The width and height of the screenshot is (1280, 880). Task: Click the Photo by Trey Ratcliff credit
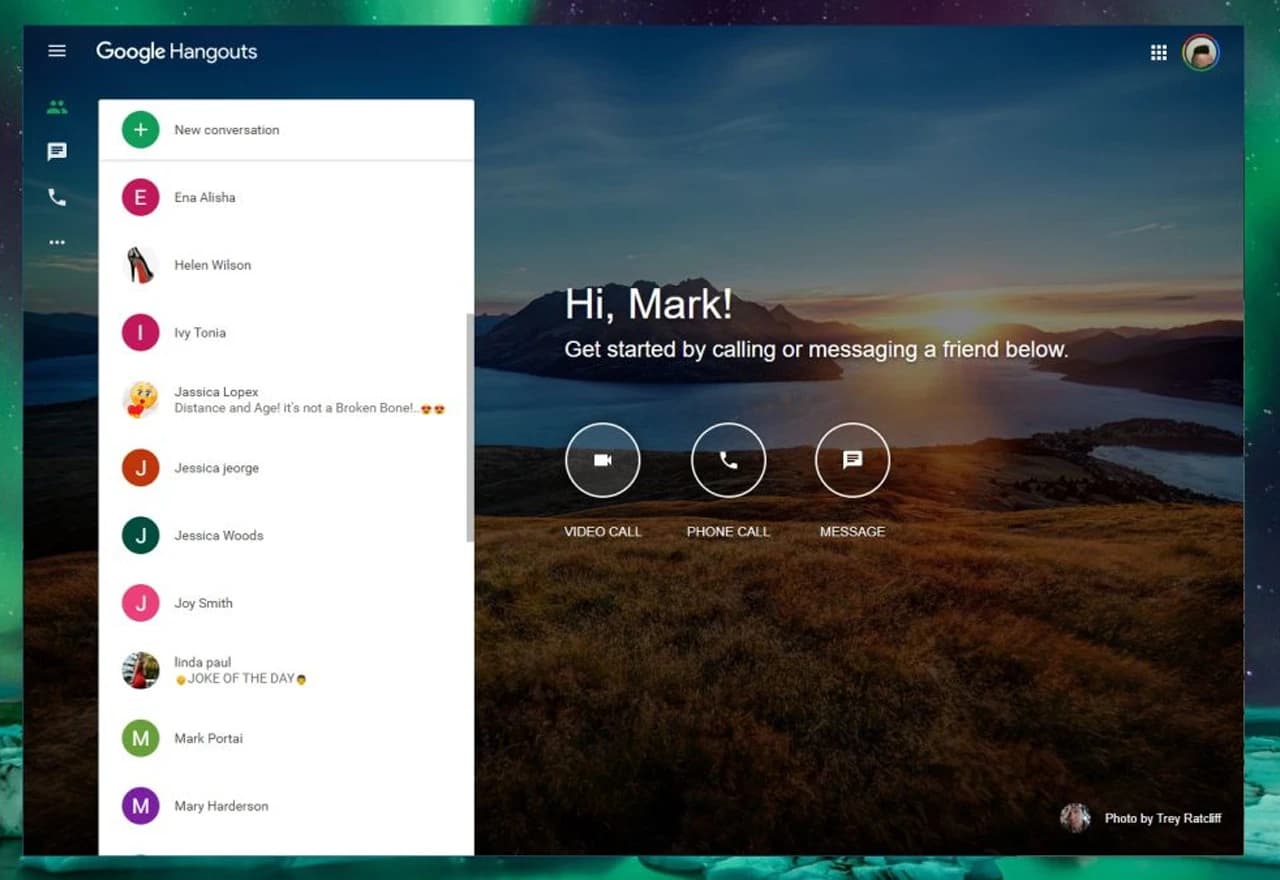[x=1161, y=818]
